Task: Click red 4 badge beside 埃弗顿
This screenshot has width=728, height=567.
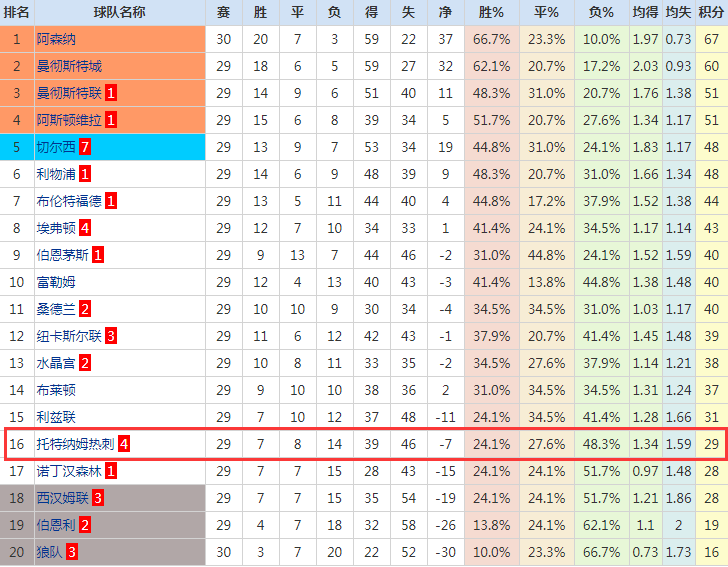Action: pyautogui.click(x=84, y=228)
